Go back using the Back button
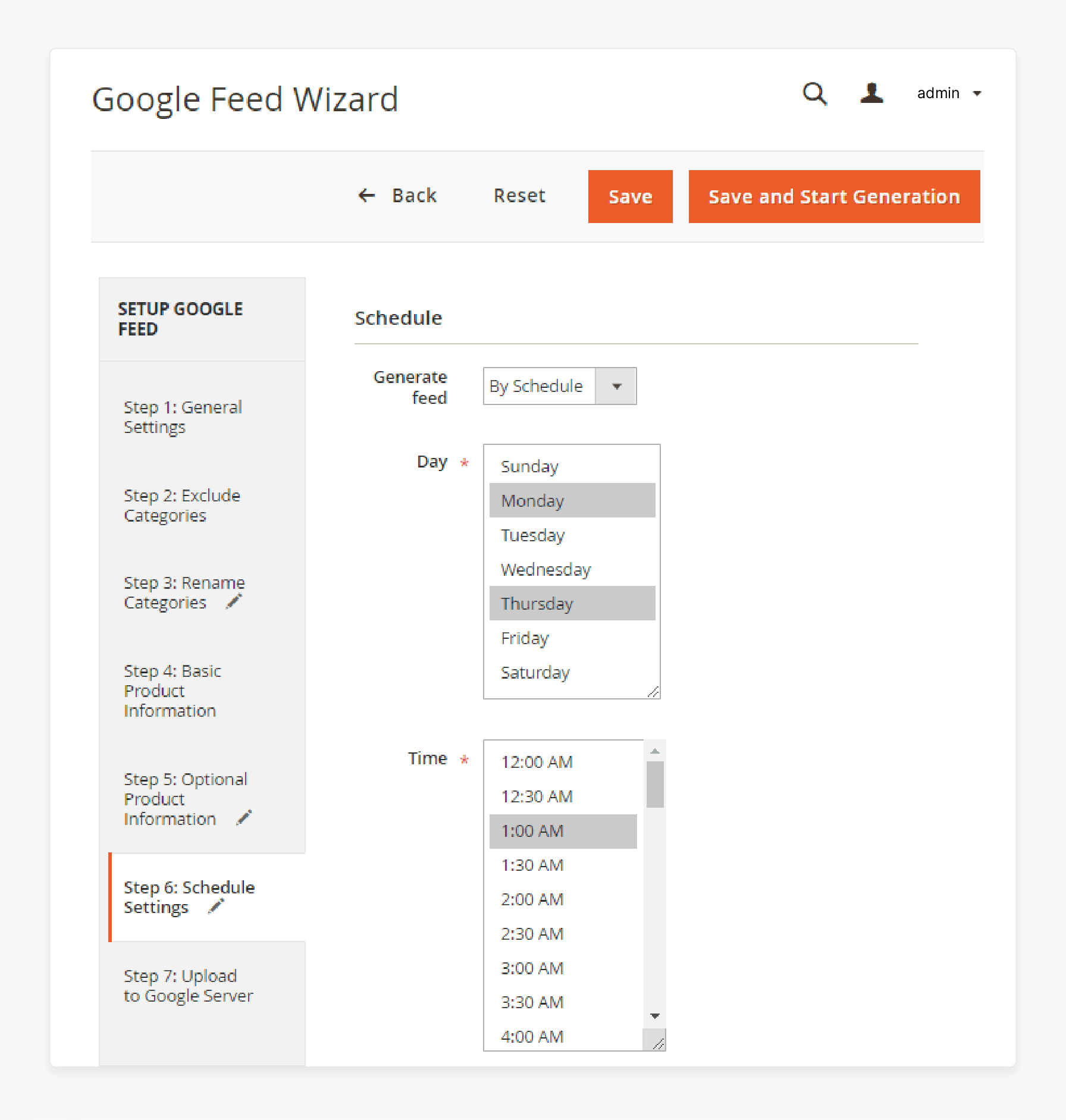The image size is (1066, 1120). pyautogui.click(x=397, y=196)
